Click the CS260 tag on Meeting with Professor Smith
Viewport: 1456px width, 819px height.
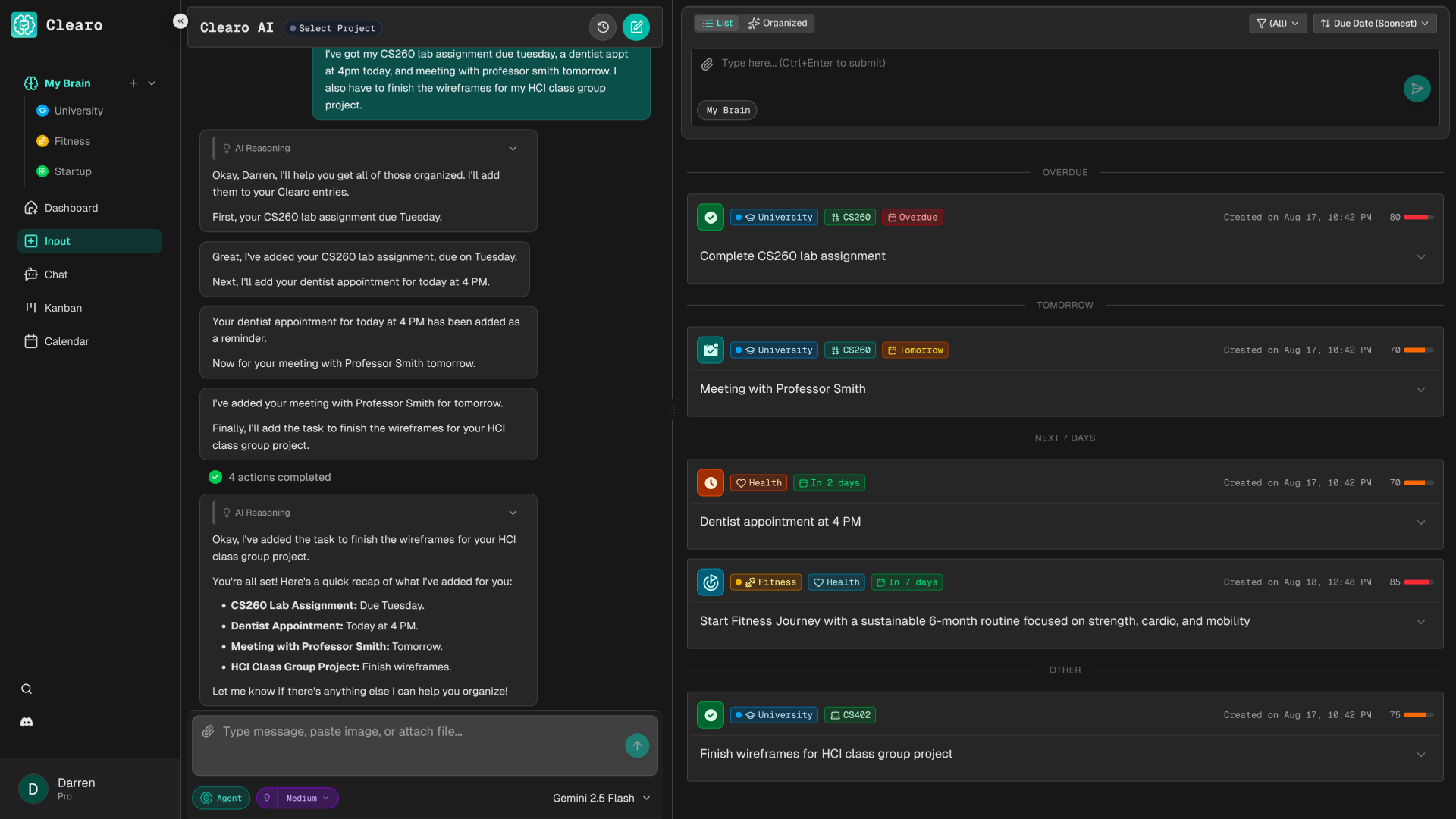pyautogui.click(x=850, y=350)
